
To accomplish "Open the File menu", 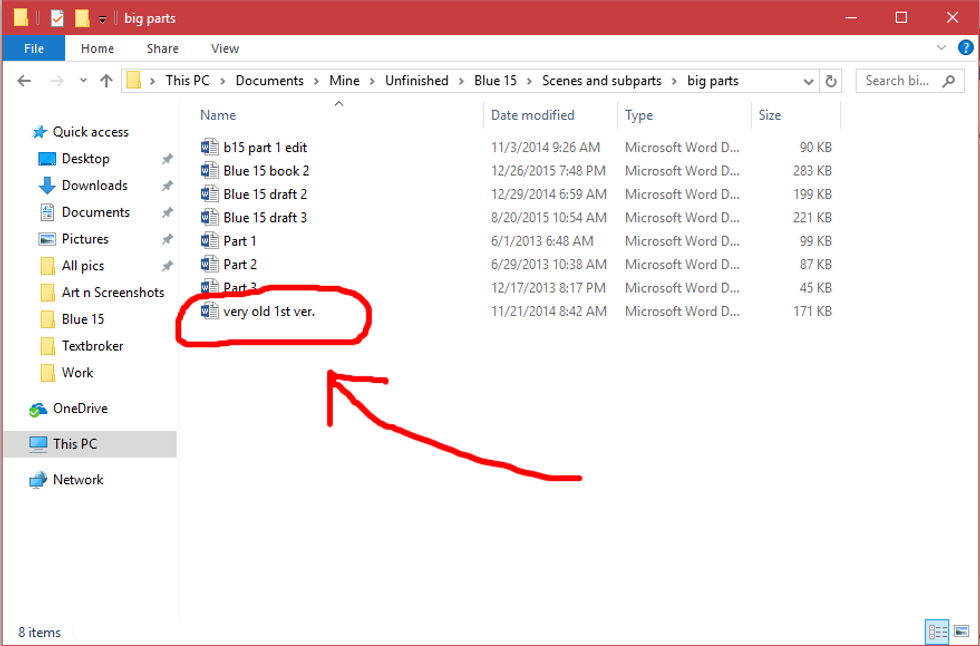I will 33,48.
